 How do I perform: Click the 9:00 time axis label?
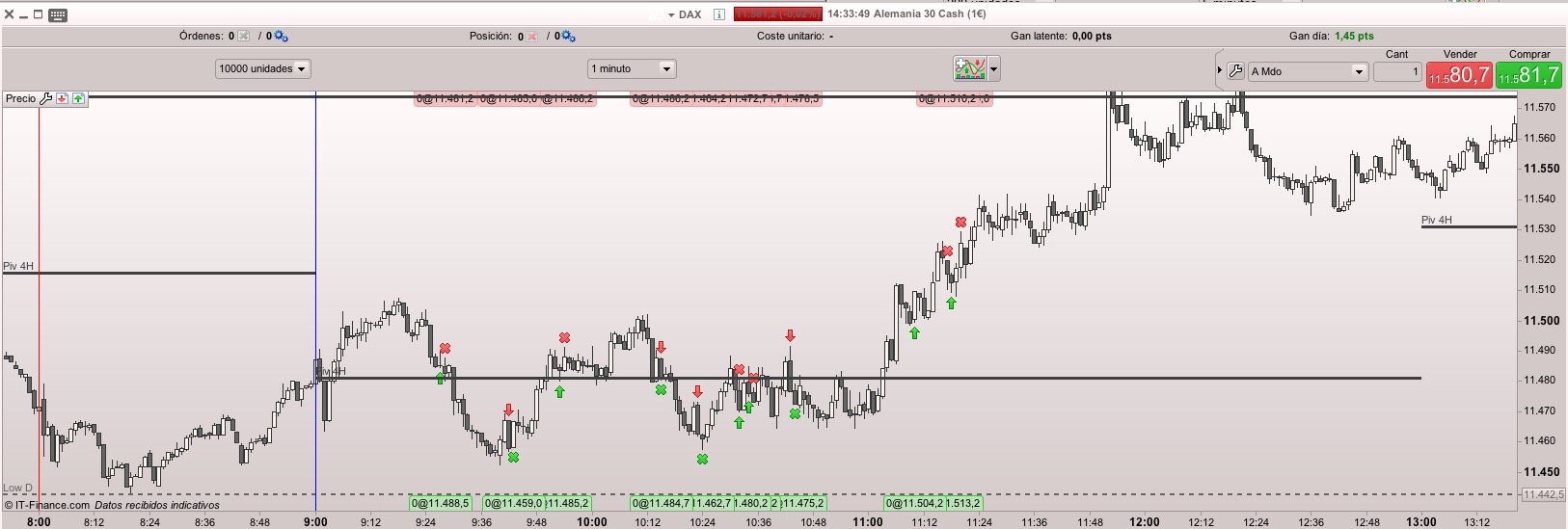(315, 522)
